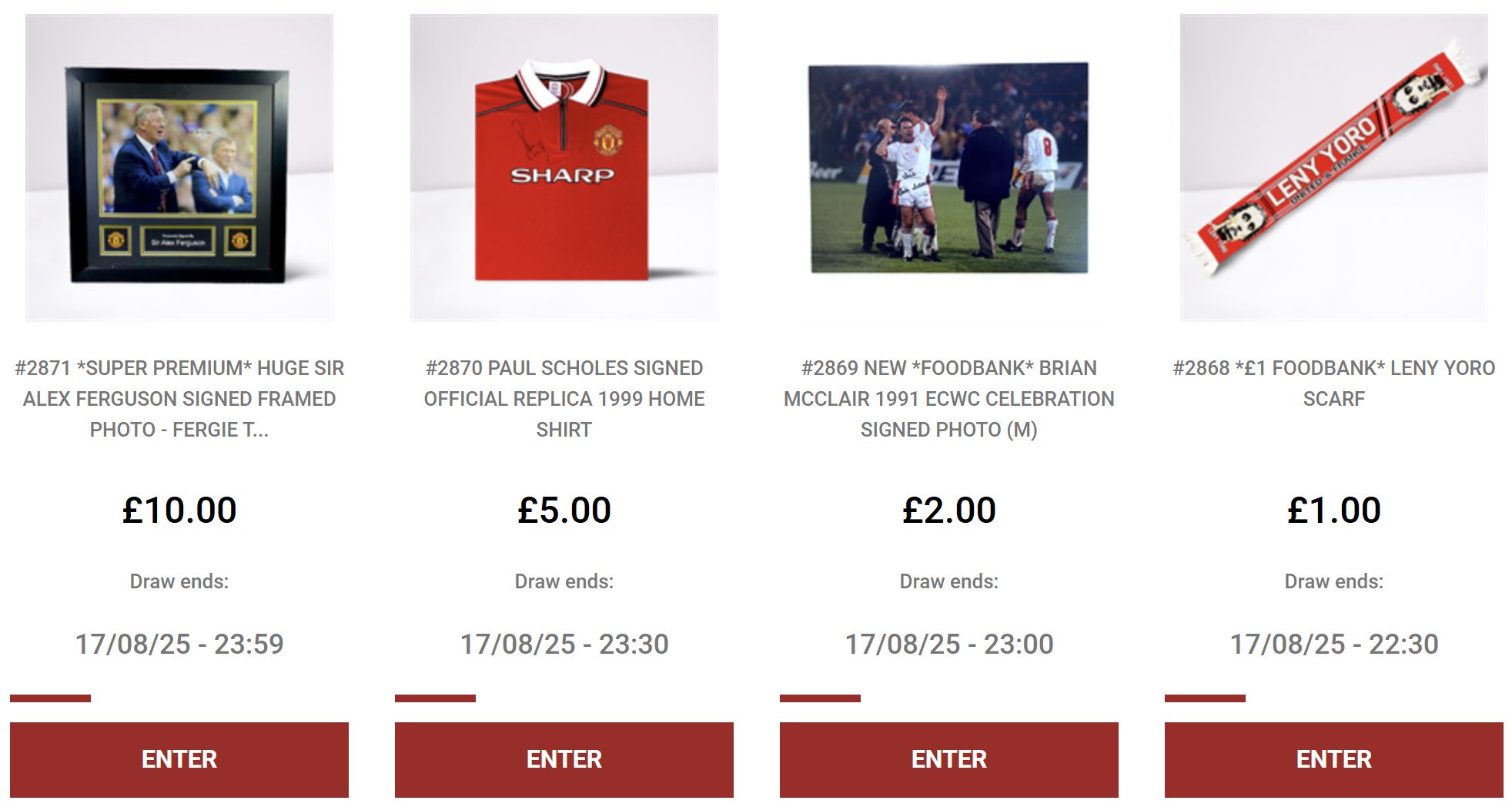Click the progress bar above Yoro's ENTER button
The height and width of the screenshot is (807, 1512).
pos(1206,698)
